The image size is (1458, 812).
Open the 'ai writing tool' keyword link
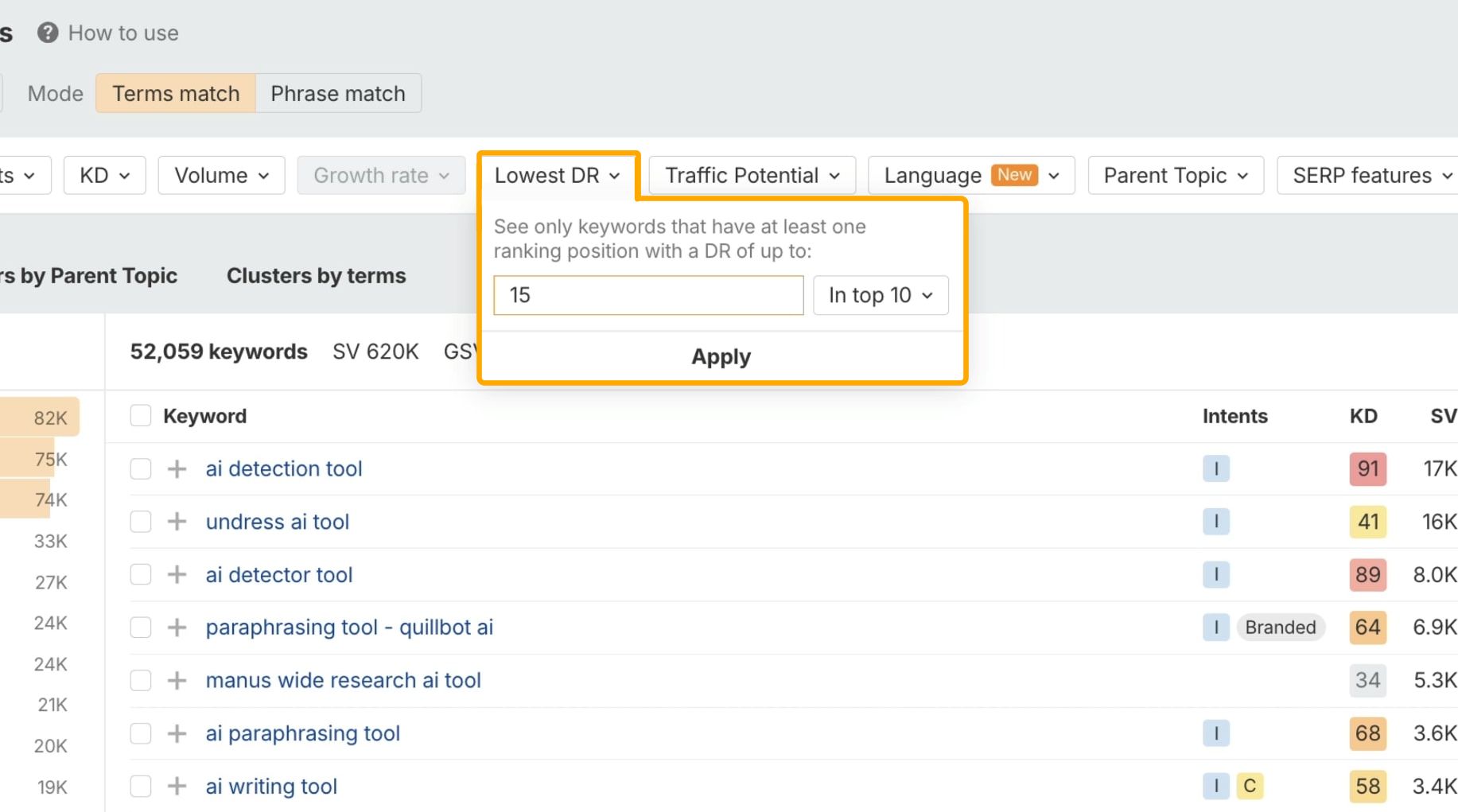point(270,786)
